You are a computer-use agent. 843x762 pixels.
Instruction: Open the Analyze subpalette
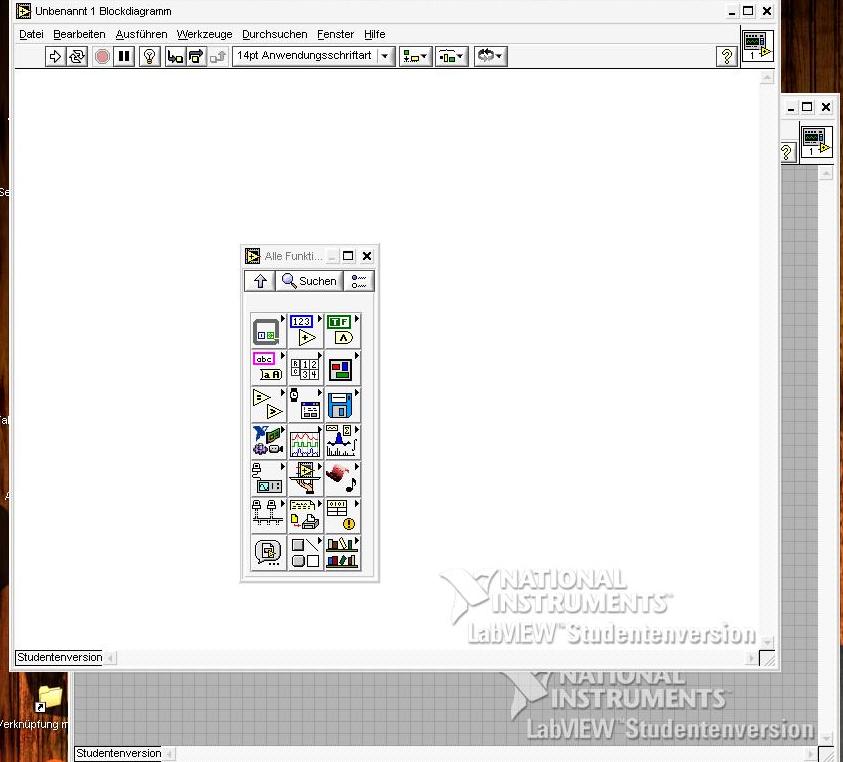(342, 442)
